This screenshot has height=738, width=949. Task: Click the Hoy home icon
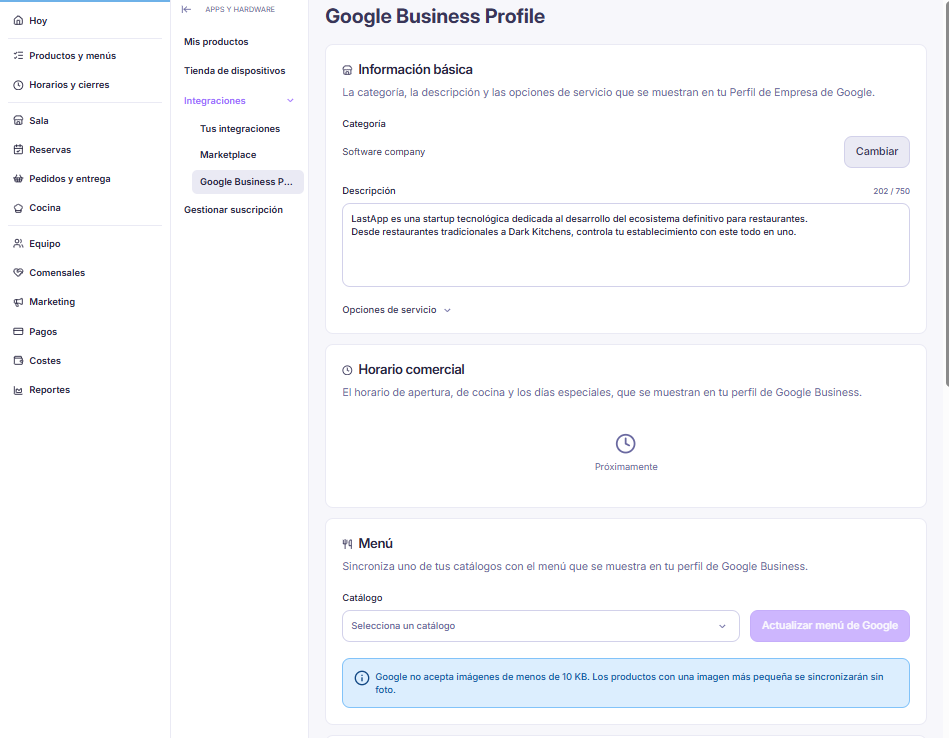pyautogui.click(x=18, y=21)
